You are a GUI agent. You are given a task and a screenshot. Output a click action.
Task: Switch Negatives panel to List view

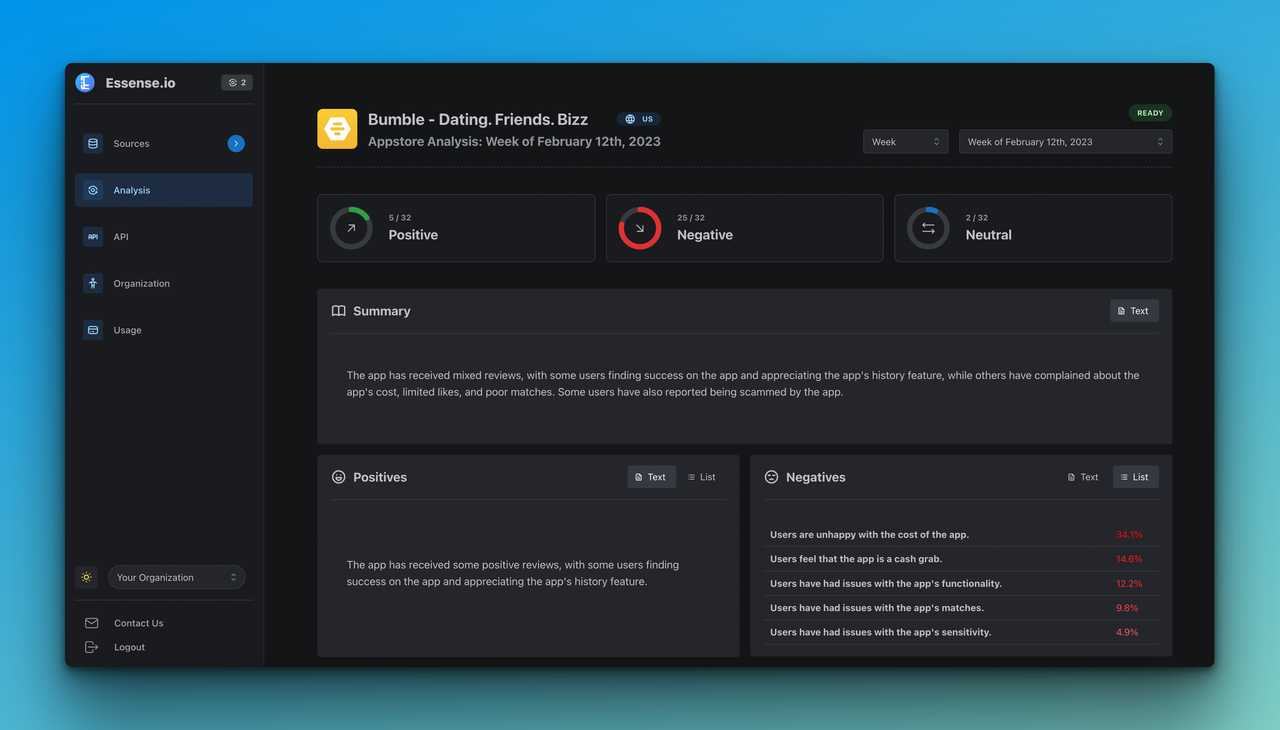[1135, 477]
